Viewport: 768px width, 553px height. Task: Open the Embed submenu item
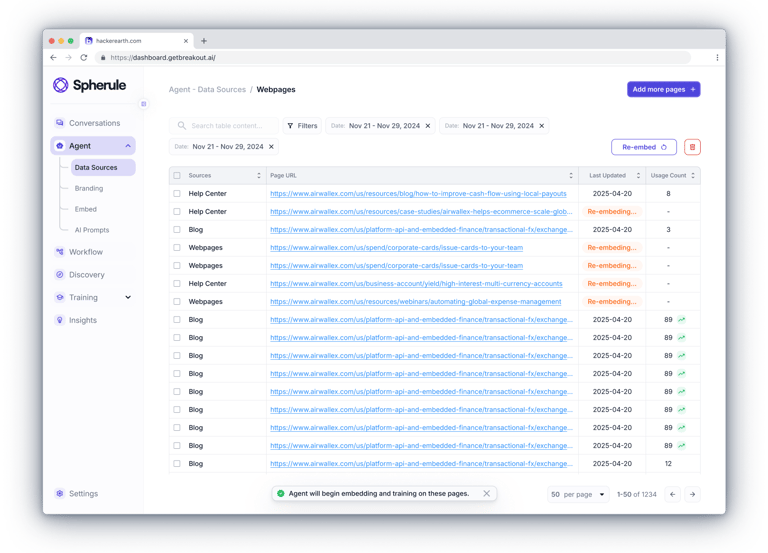[86, 209]
